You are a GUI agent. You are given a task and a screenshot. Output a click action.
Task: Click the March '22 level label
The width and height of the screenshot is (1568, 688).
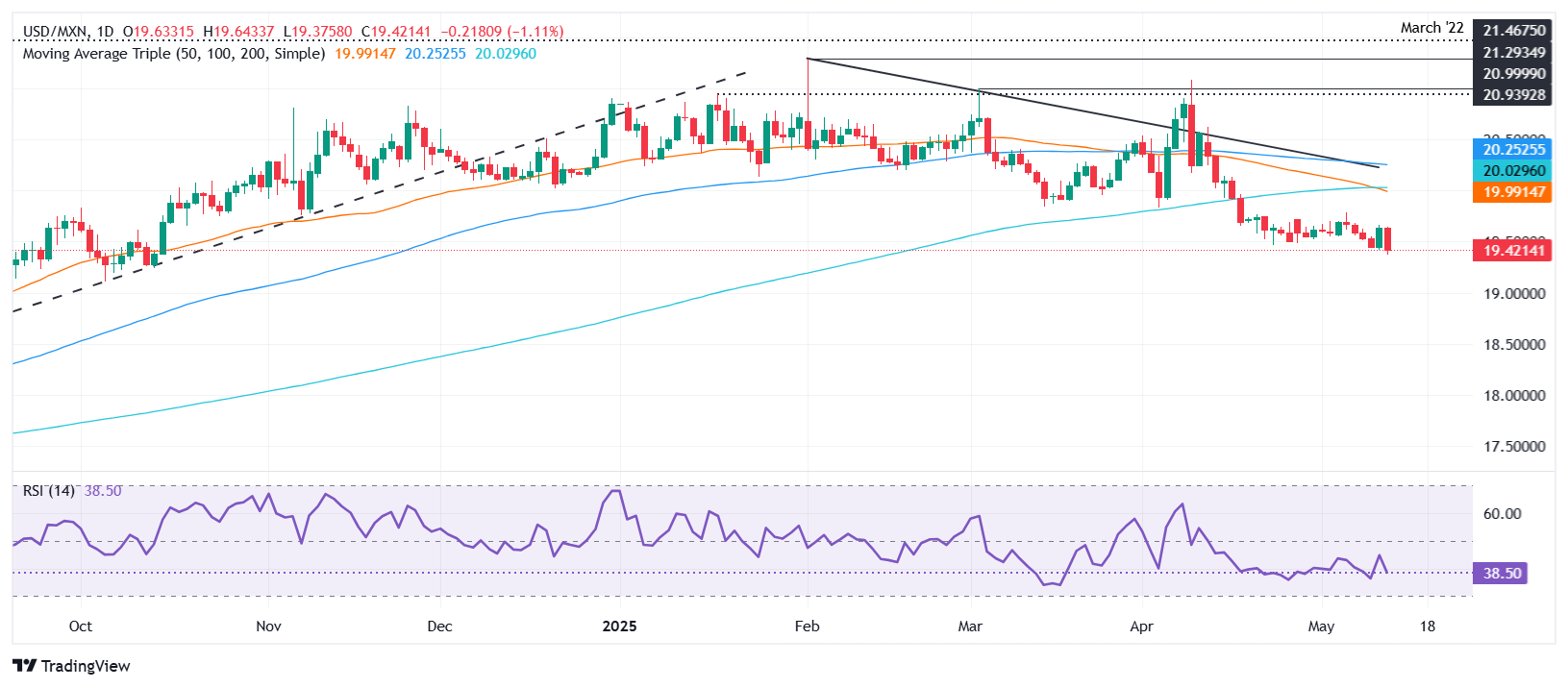point(1431,28)
